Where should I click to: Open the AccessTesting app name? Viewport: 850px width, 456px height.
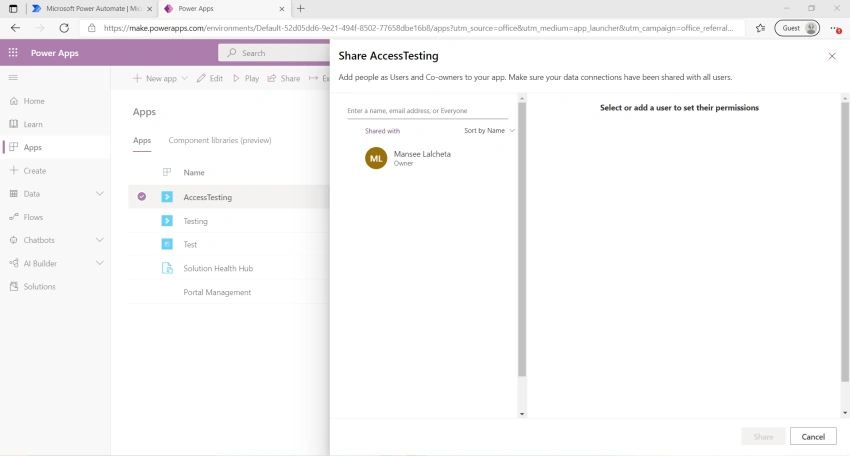click(x=208, y=197)
